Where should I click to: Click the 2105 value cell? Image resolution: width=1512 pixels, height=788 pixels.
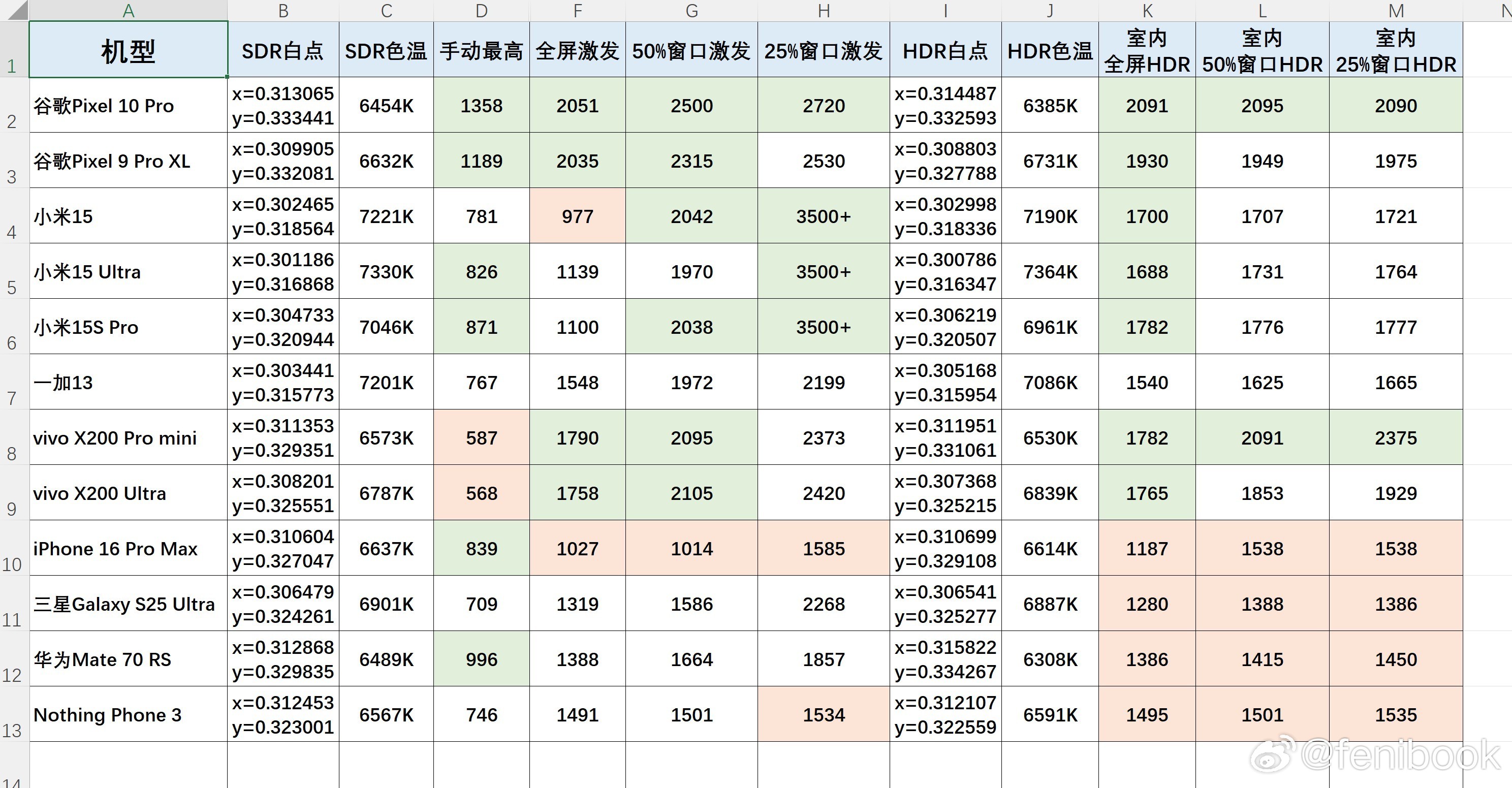point(691,493)
